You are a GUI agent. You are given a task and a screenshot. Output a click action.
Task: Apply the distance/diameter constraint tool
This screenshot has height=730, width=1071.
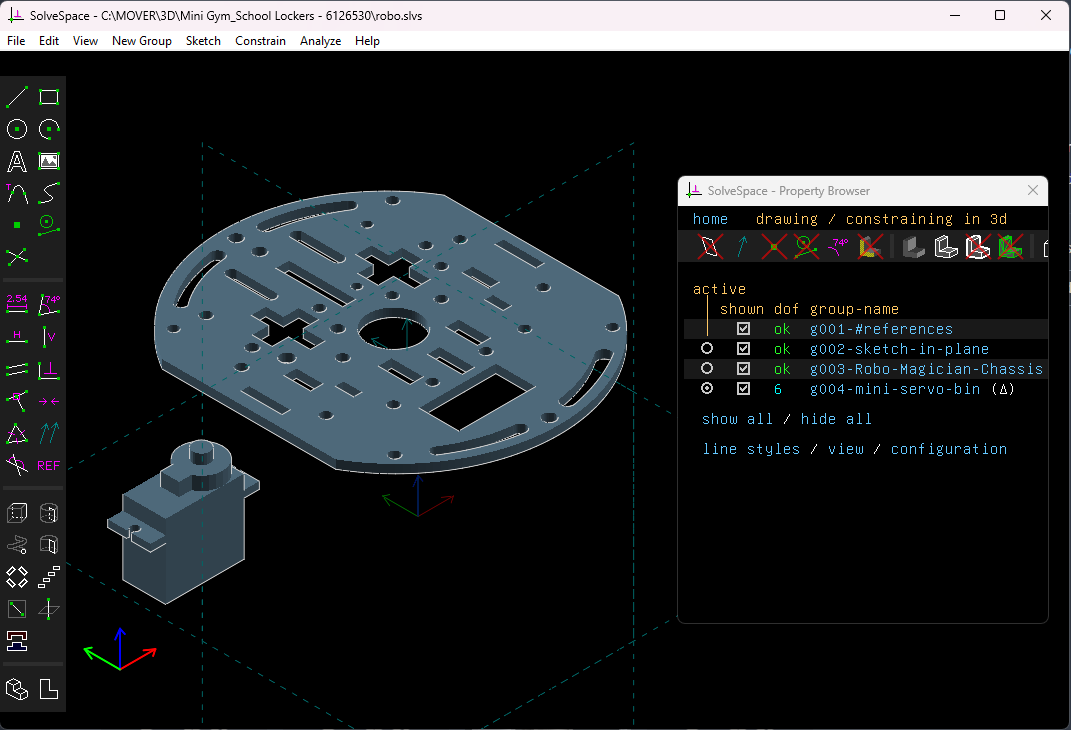(16, 303)
